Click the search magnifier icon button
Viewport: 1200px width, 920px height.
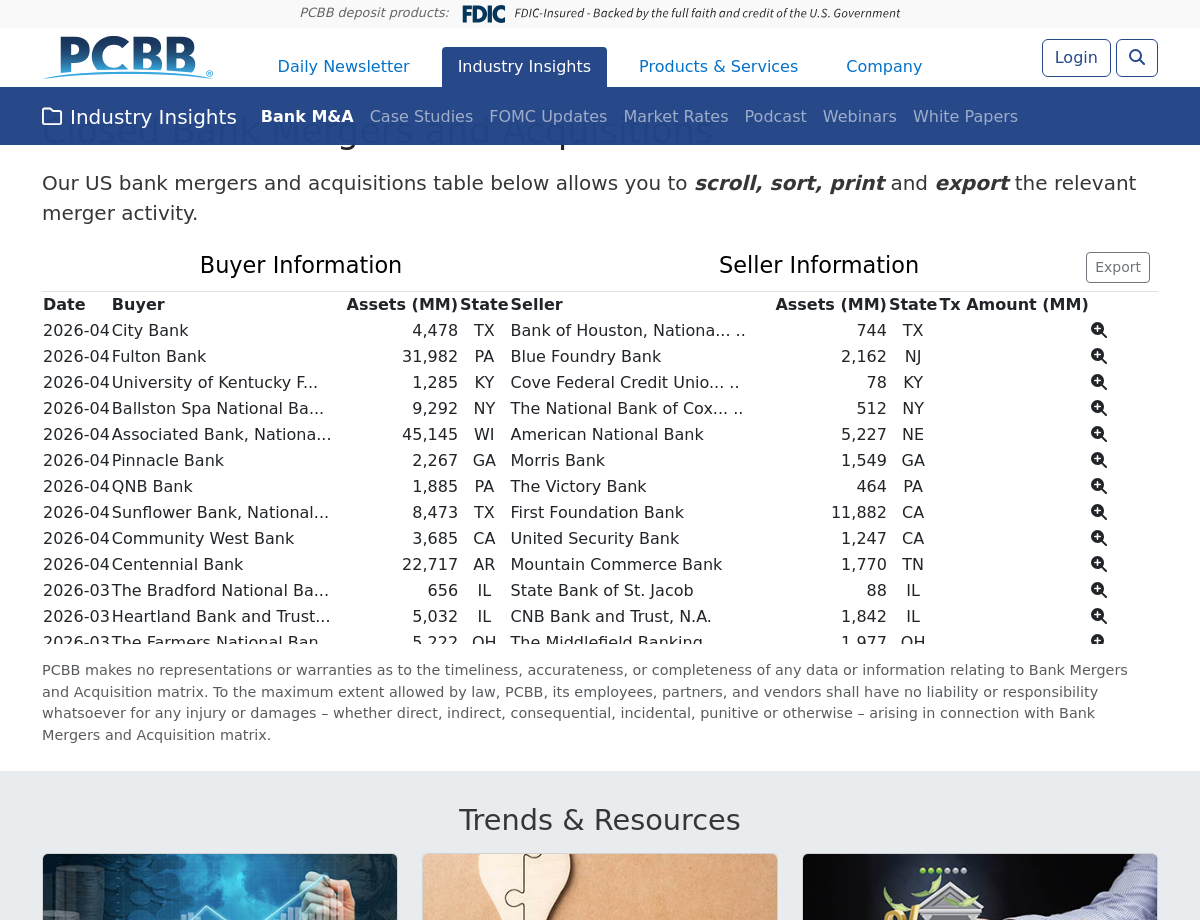(x=1136, y=58)
